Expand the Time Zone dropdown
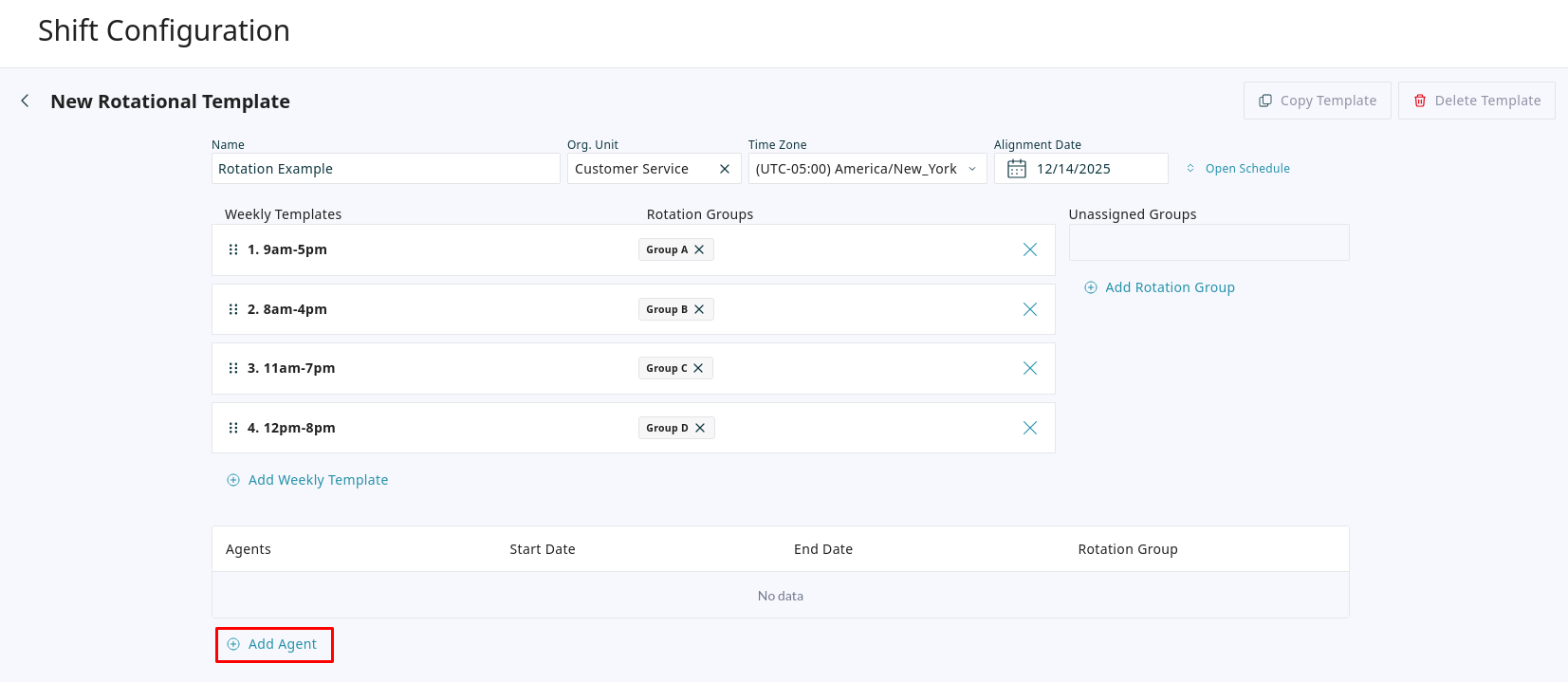Screen dimensions: 1568x682 (971, 169)
